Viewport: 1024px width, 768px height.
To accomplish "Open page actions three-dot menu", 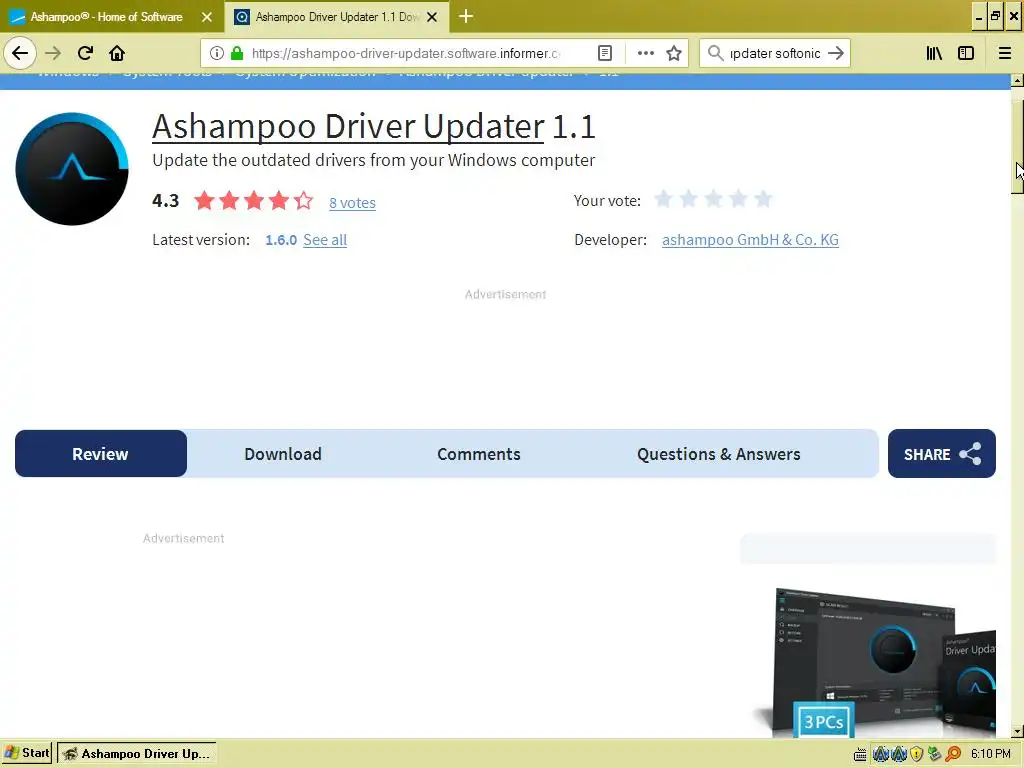I will [645, 53].
